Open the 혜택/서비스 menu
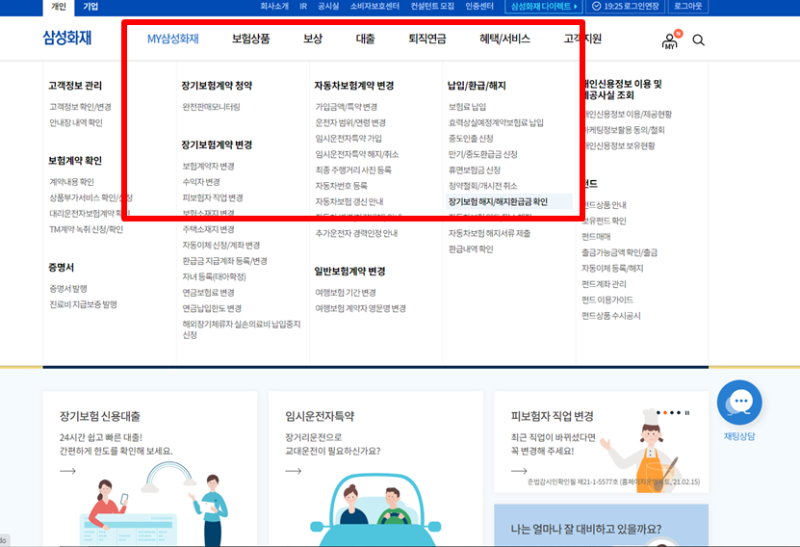Screen dimensions: 800x547 (505, 39)
